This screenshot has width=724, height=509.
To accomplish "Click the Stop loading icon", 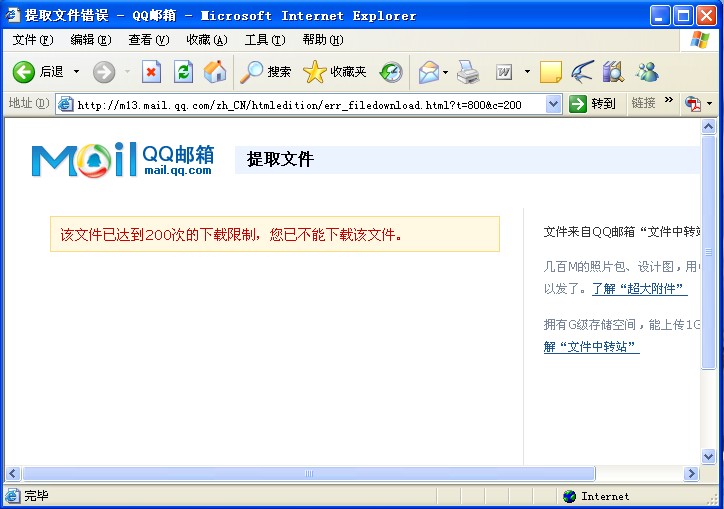I will [x=151, y=72].
